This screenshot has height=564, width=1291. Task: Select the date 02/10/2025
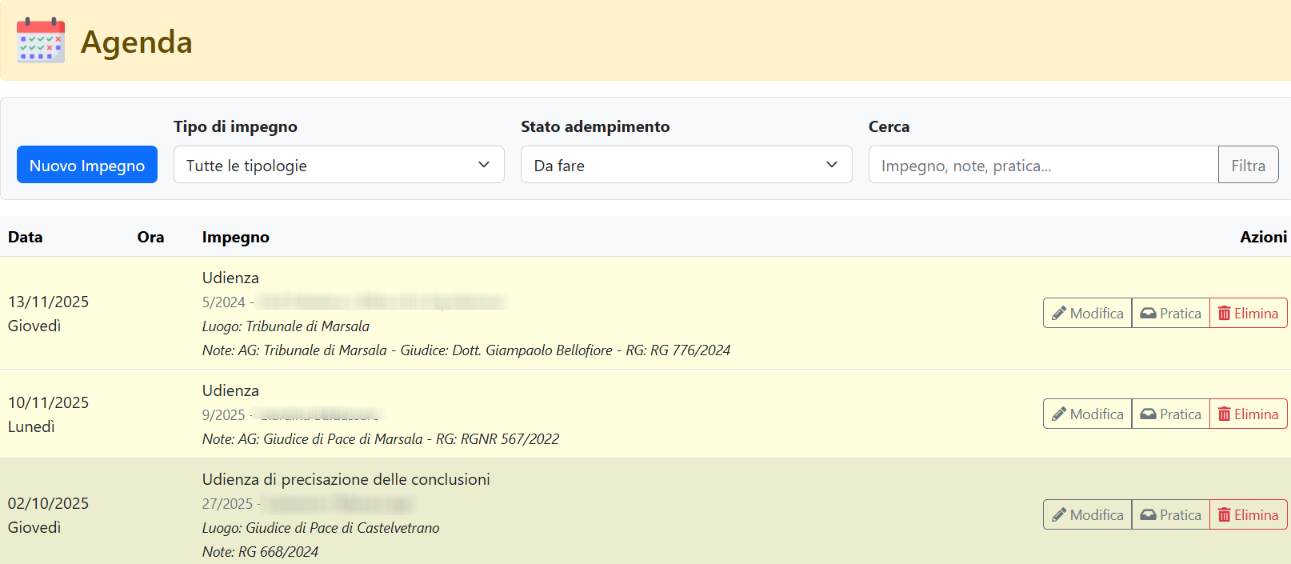(48, 504)
